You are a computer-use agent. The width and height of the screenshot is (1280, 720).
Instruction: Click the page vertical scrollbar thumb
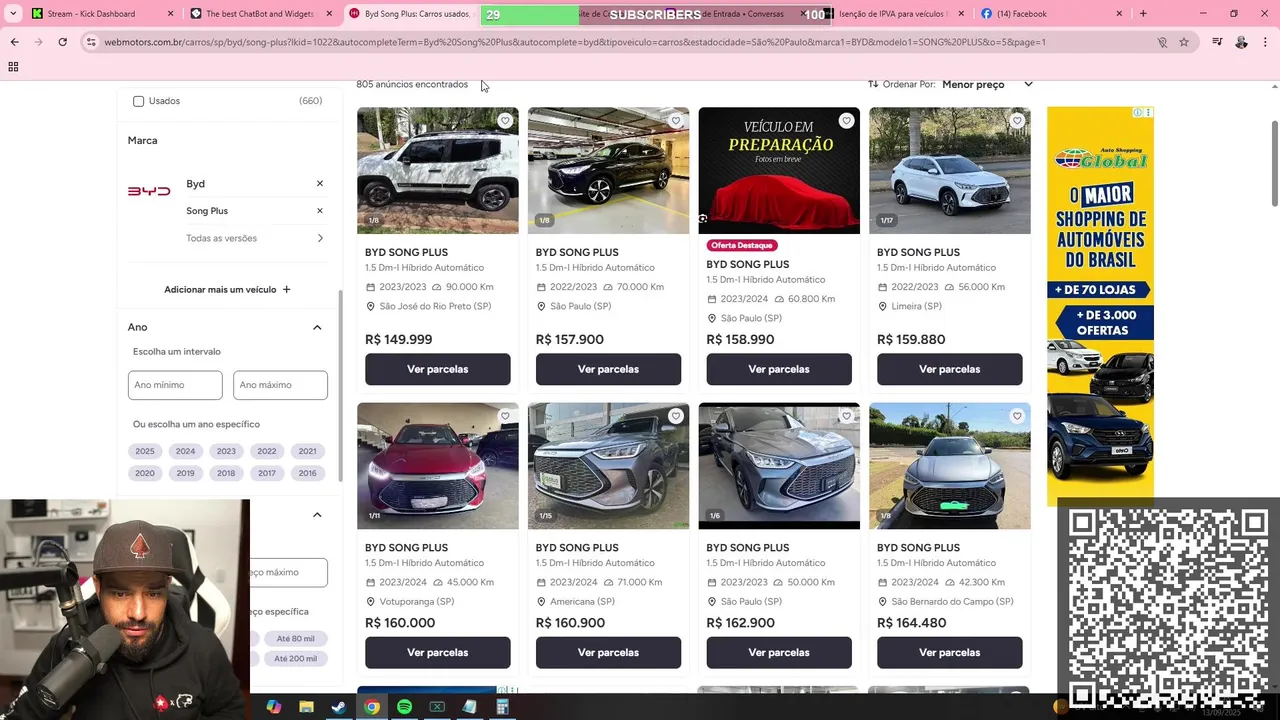pos(1275,165)
